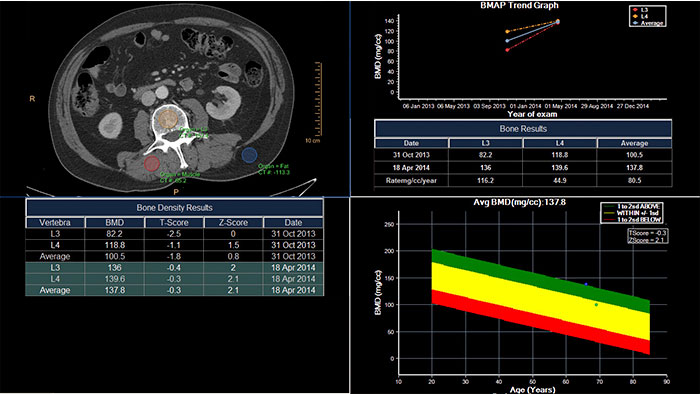Click the 10 cm scale ruler on CT image
The width and height of the screenshot is (700, 394).
click(x=318, y=99)
